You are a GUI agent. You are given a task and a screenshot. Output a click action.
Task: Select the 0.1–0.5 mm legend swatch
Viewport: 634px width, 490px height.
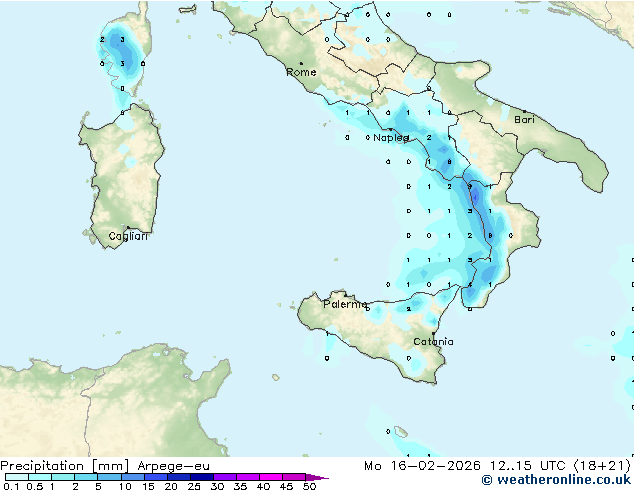point(17,477)
